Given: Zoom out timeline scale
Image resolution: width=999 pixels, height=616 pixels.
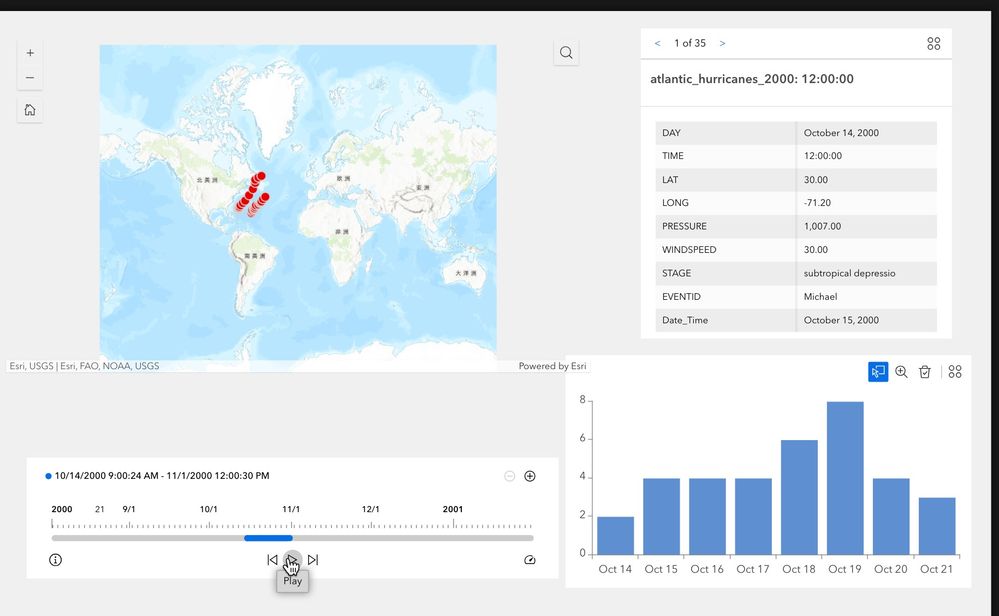Looking at the screenshot, I should pos(509,476).
